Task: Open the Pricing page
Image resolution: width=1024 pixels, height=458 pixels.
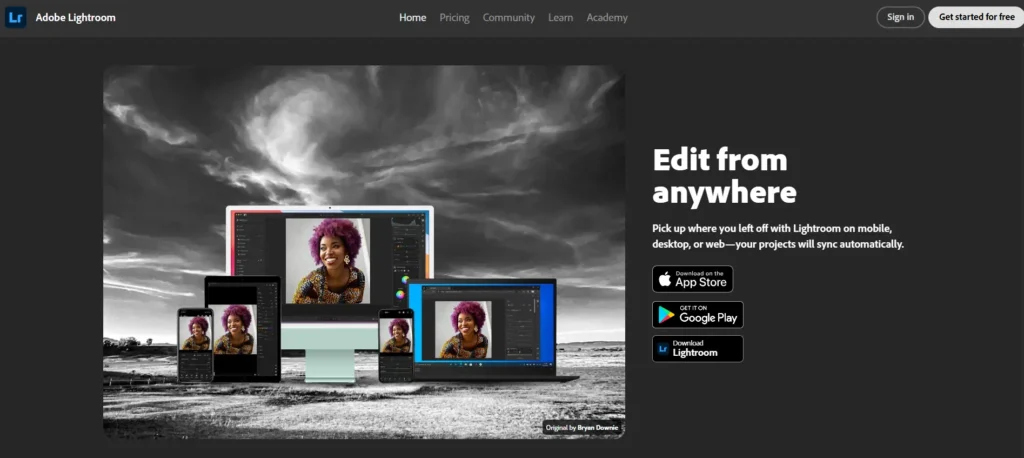Action: (455, 18)
